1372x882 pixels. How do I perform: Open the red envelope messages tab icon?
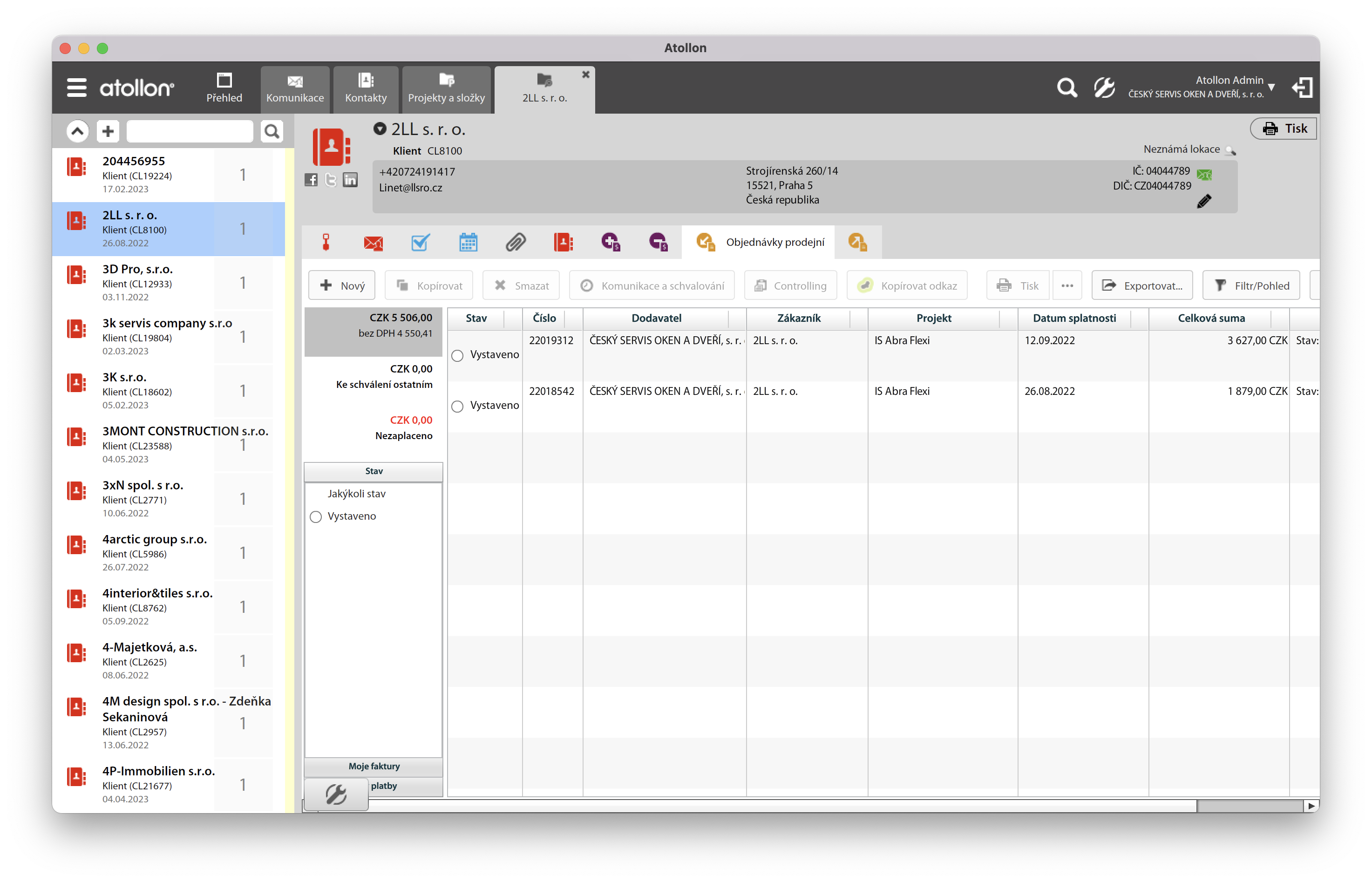pos(374,243)
